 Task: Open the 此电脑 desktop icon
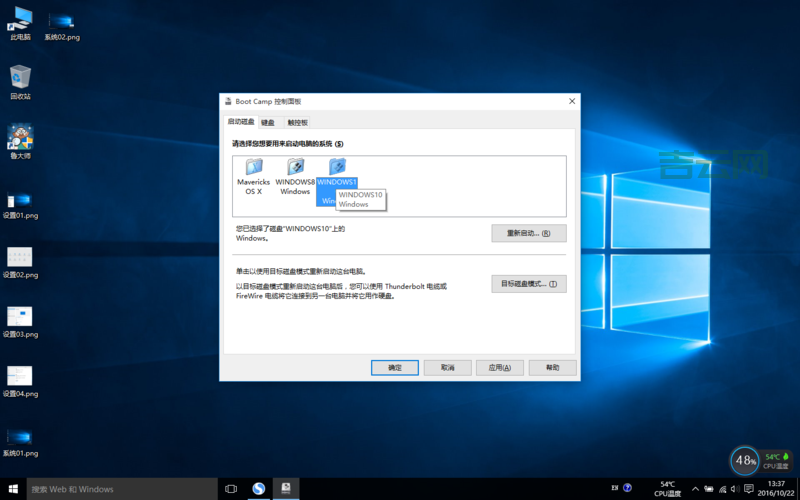20,23
